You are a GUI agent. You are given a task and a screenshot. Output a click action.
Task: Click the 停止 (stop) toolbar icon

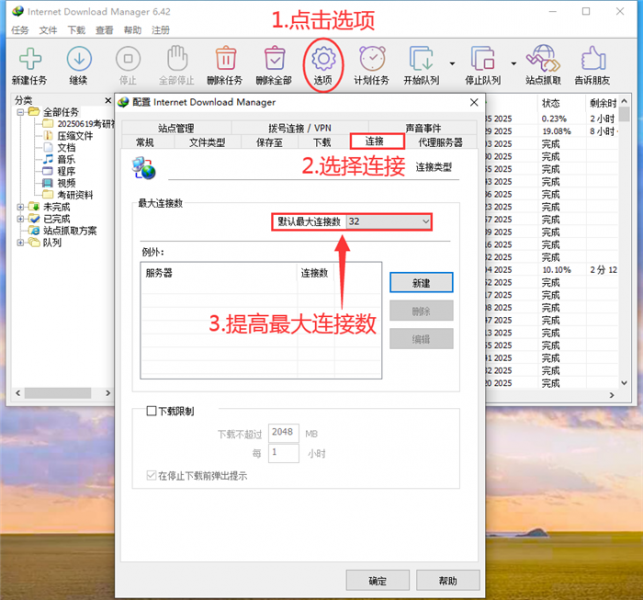click(x=128, y=59)
